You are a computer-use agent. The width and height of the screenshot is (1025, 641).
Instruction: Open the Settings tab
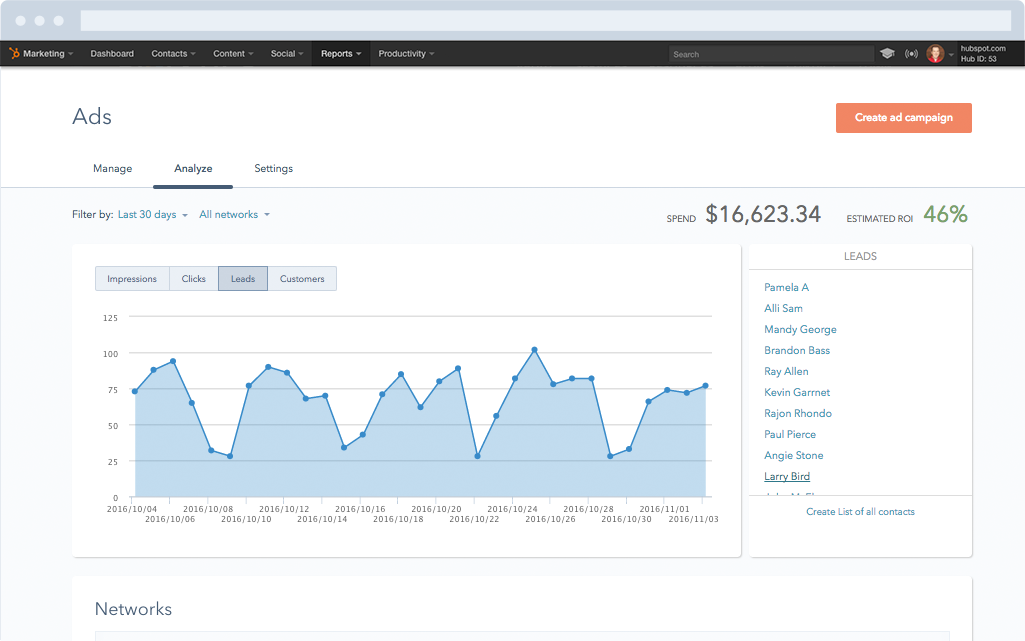pyautogui.click(x=273, y=168)
